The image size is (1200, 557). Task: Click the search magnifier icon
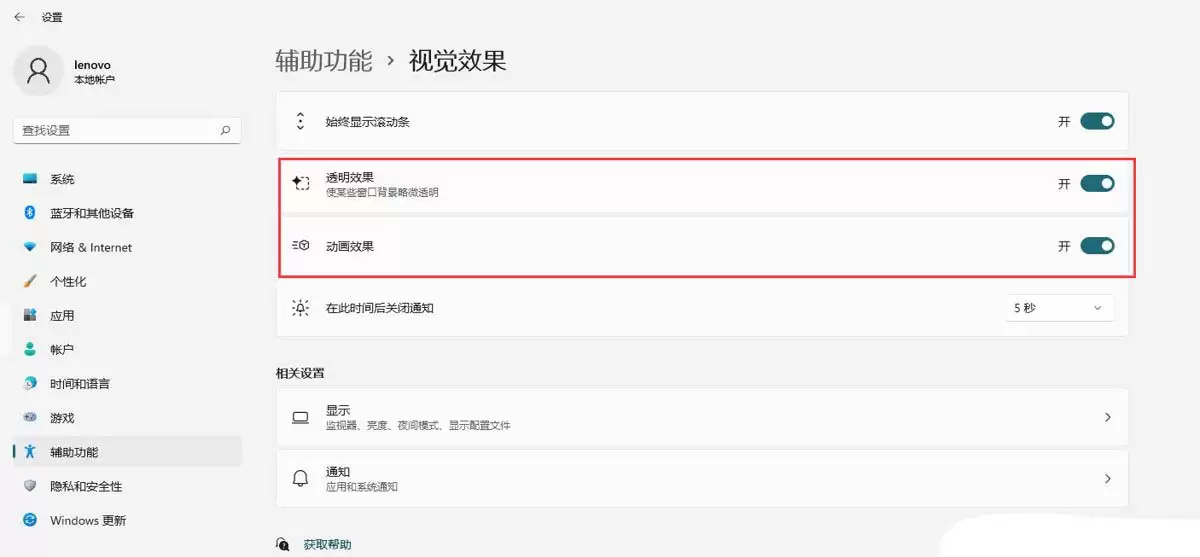225,130
